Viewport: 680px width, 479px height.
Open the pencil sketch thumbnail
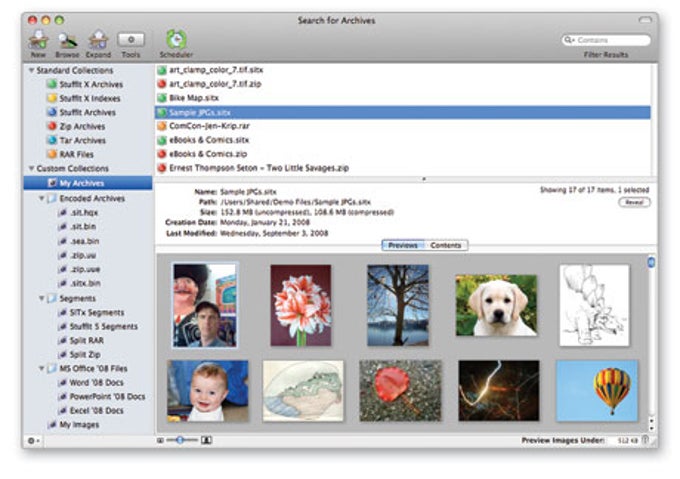(594, 305)
